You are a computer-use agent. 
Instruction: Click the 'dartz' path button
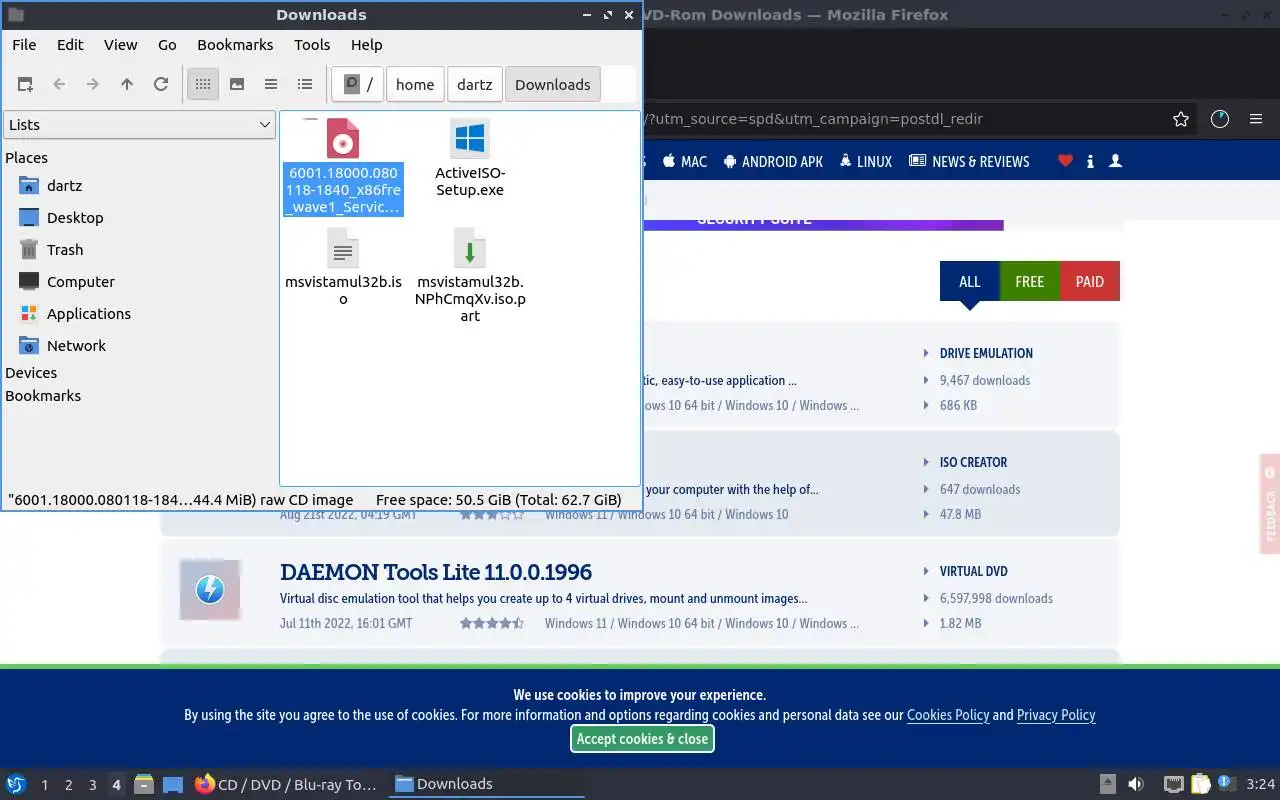point(475,85)
